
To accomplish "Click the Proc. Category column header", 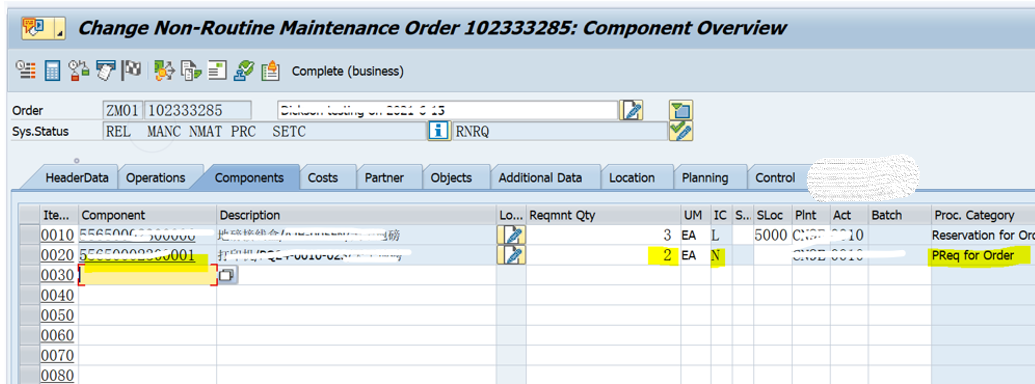I will click(x=983, y=215).
